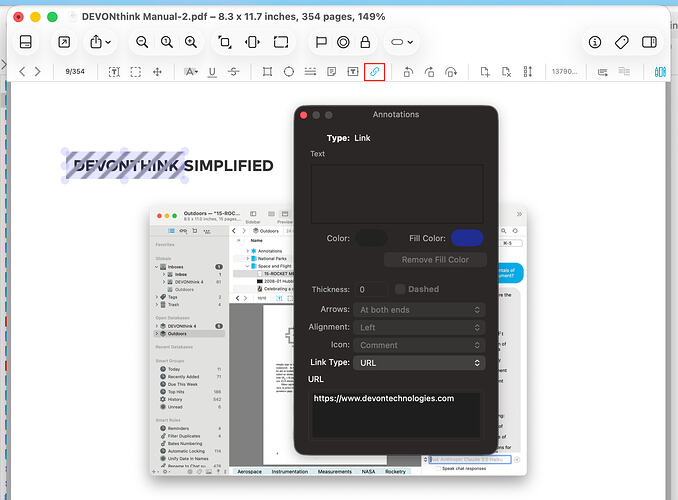The height and width of the screenshot is (500, 678).
Task: Click the blue icon ending the annotation toolbar
Action: (660, 72)
